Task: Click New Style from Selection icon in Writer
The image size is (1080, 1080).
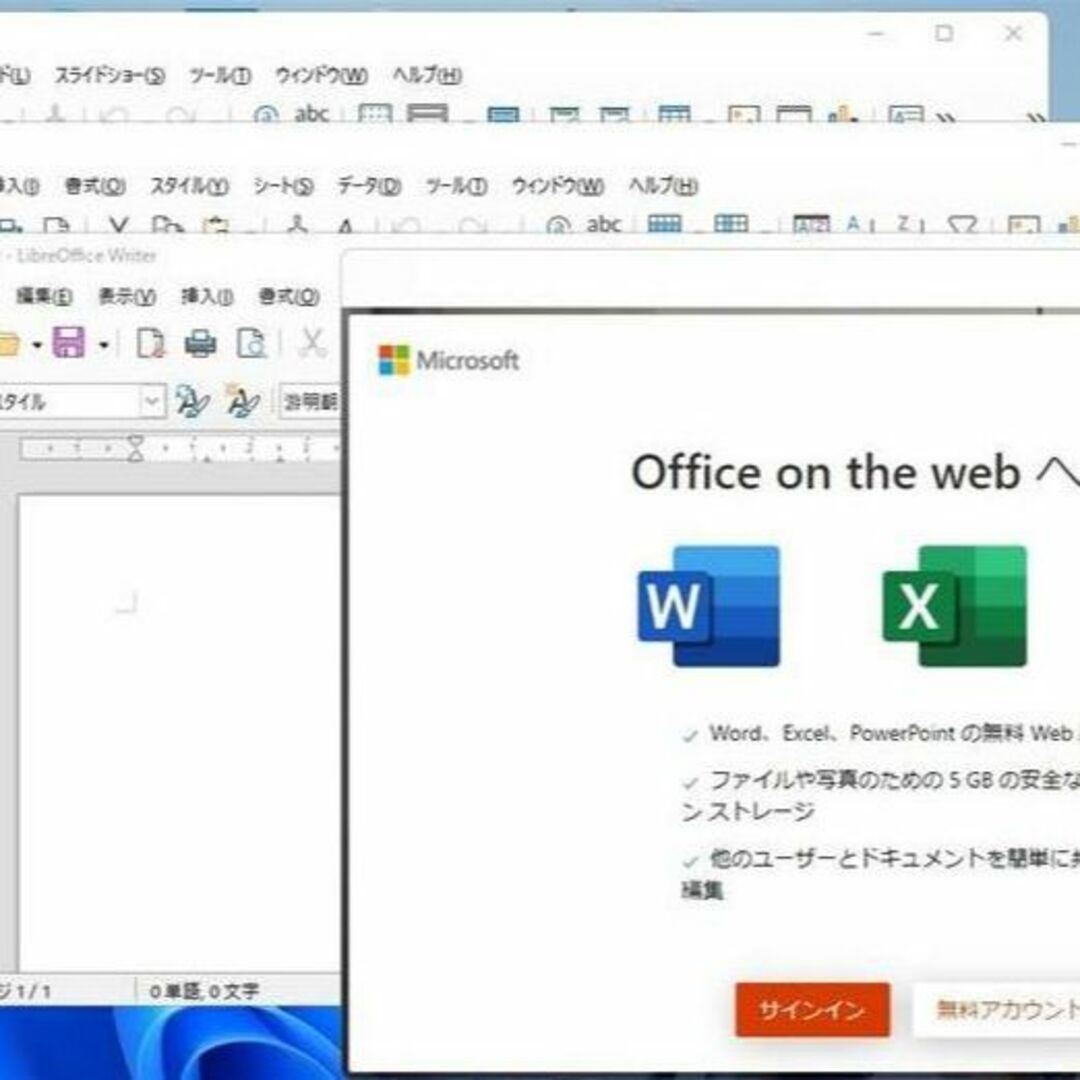Action: [243, 402]
